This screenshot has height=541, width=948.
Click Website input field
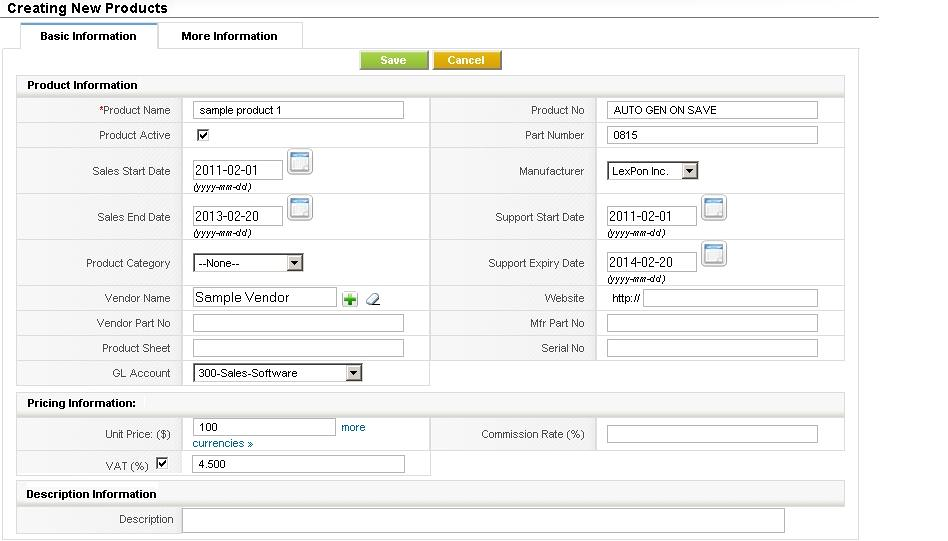(x=730, y=298)
